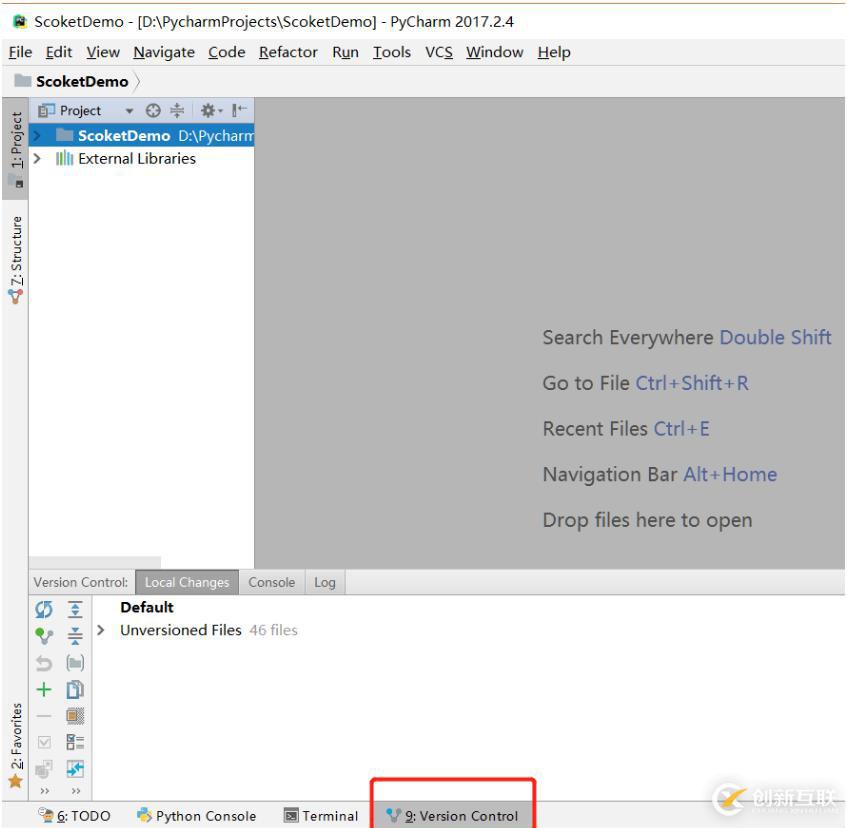Open Project panel settings gear

pos(211,111)
